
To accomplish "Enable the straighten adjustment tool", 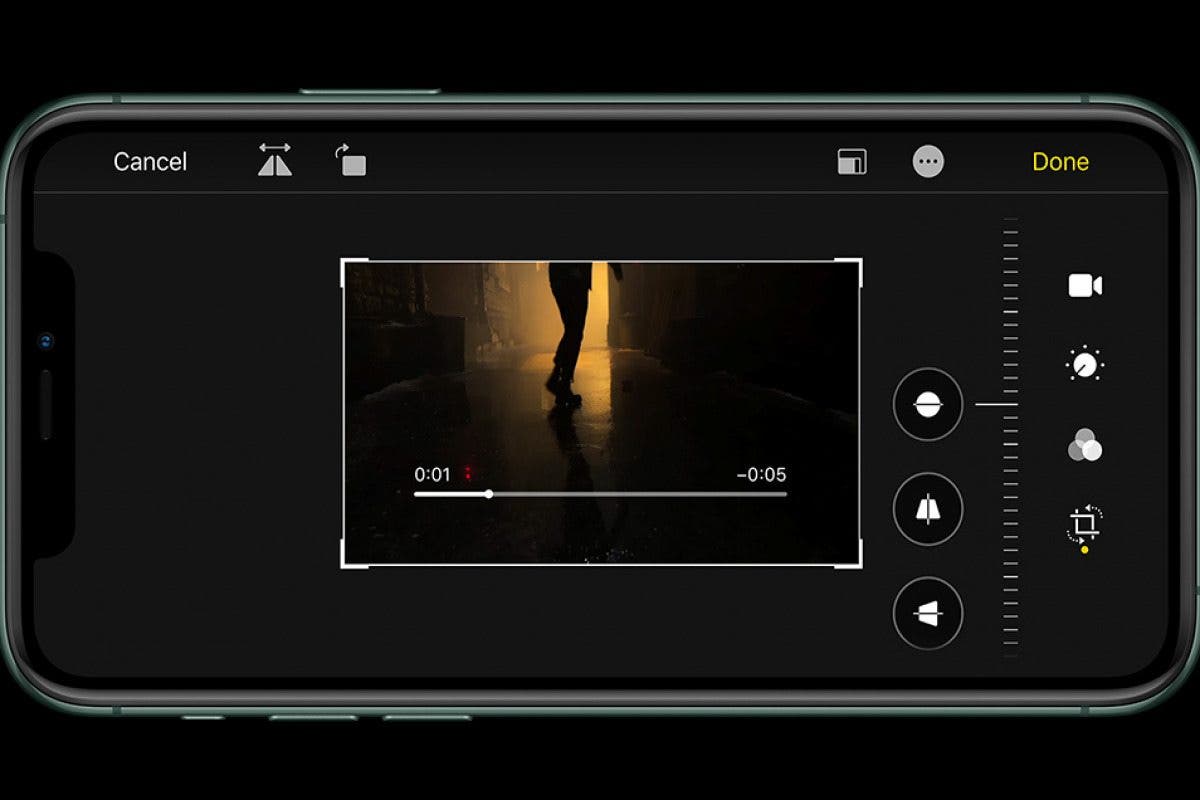I will [x=927, y=405].
